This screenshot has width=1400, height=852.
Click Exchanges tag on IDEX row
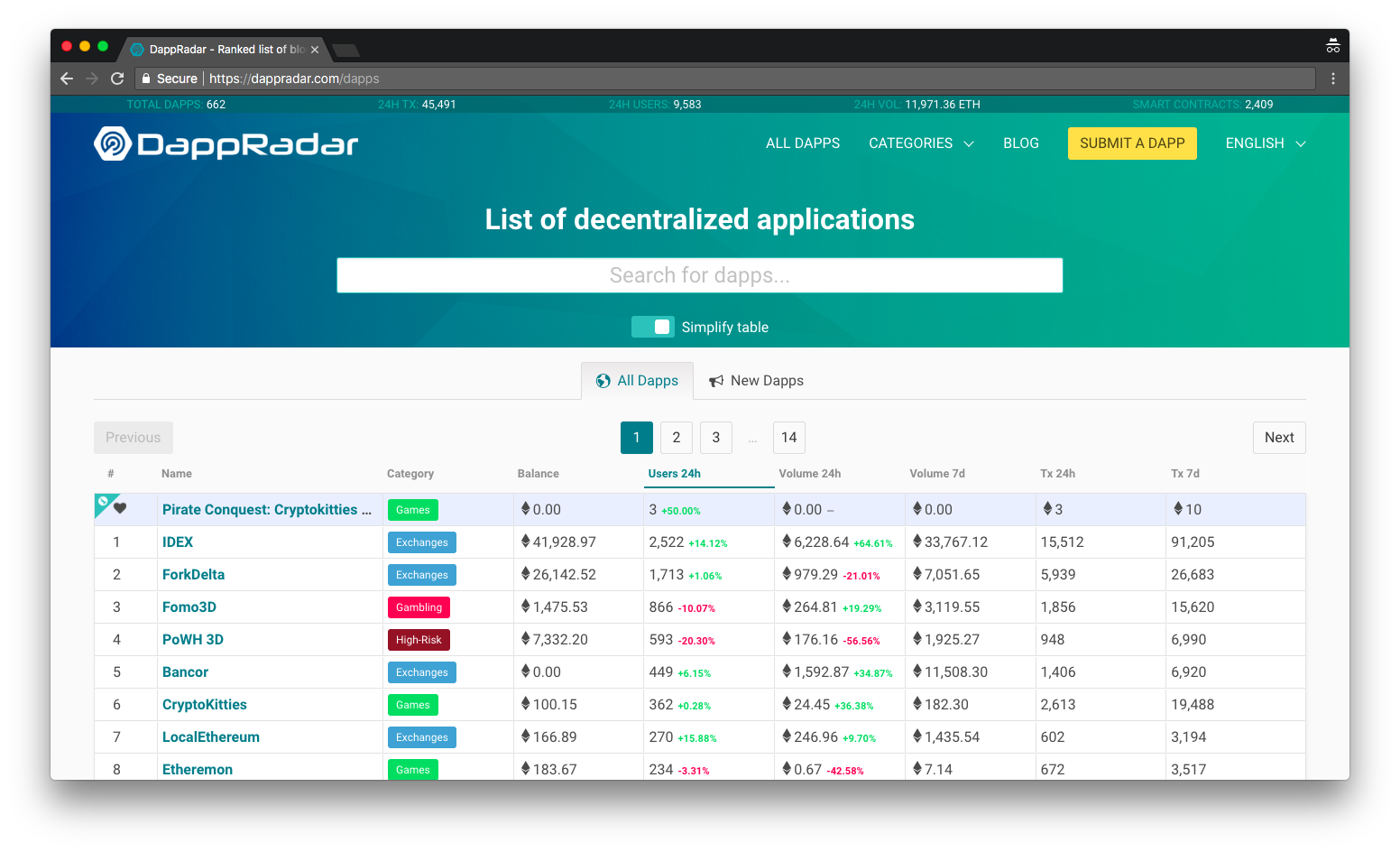click(x=422, y=542)
